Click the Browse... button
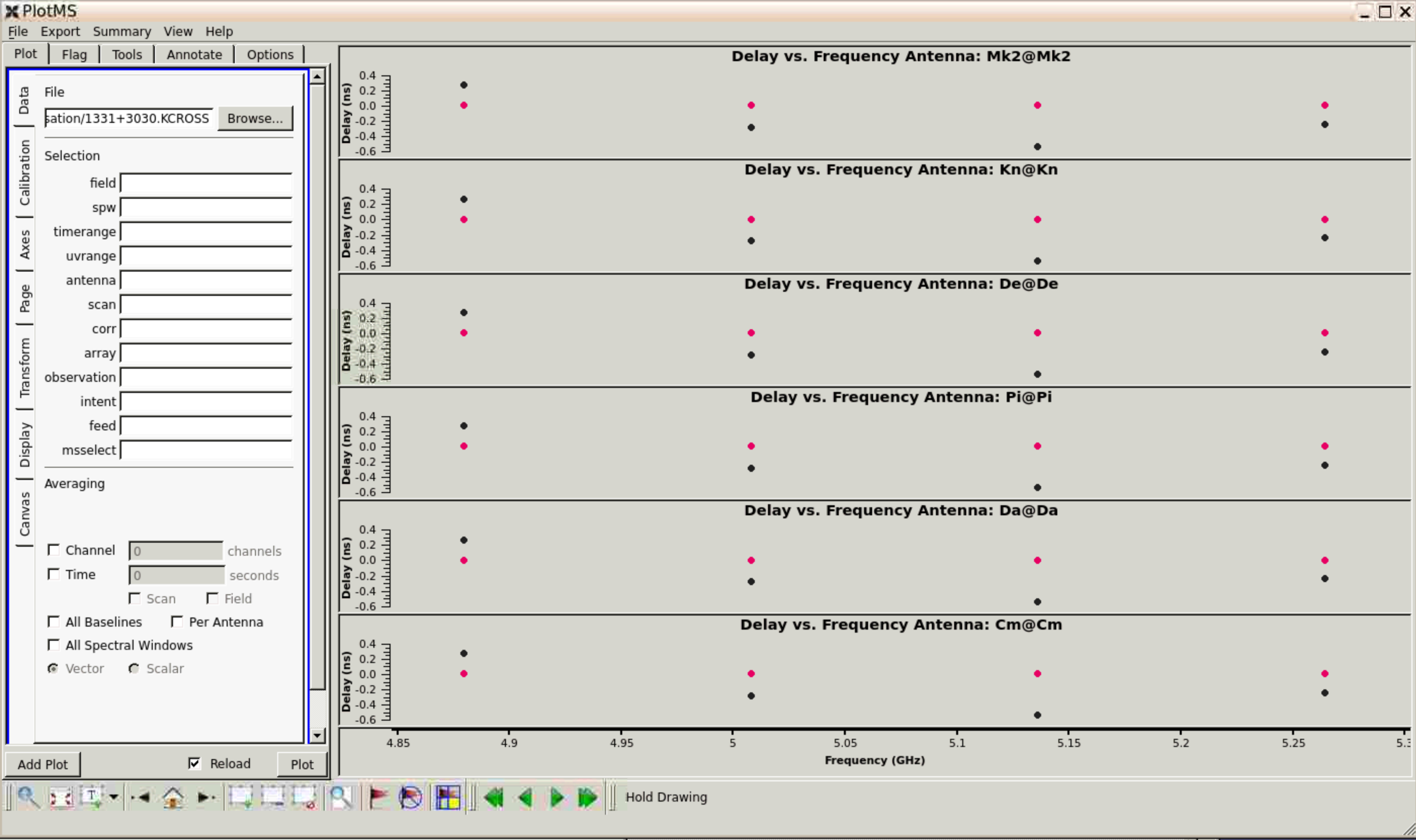The height and width of the screenshot is (840, 1416). pyautogui.click(x=255, y=118)
